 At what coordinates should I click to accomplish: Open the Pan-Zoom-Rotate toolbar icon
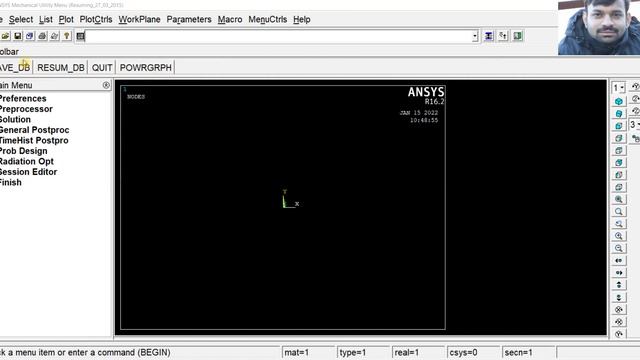click(x=30, y=36)
